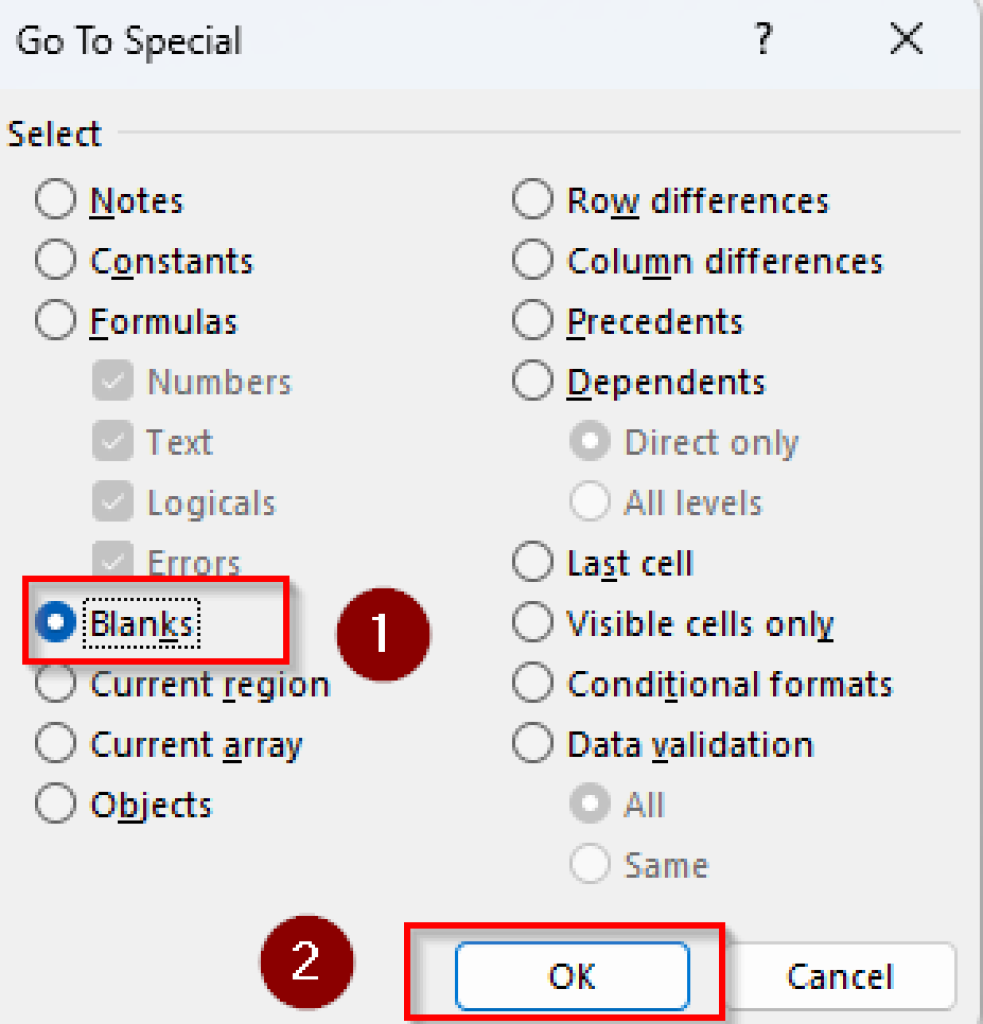Select the Precedents option
The width and height of the screenshot is (983, 1024).
532,320
